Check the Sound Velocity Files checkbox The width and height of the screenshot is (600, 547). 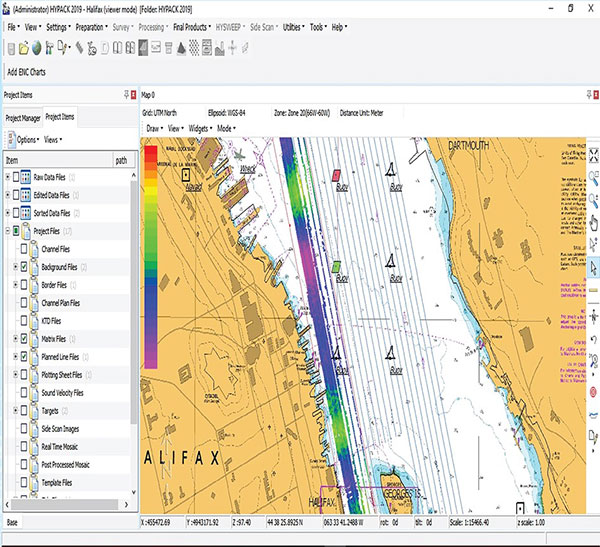[24, 393]
